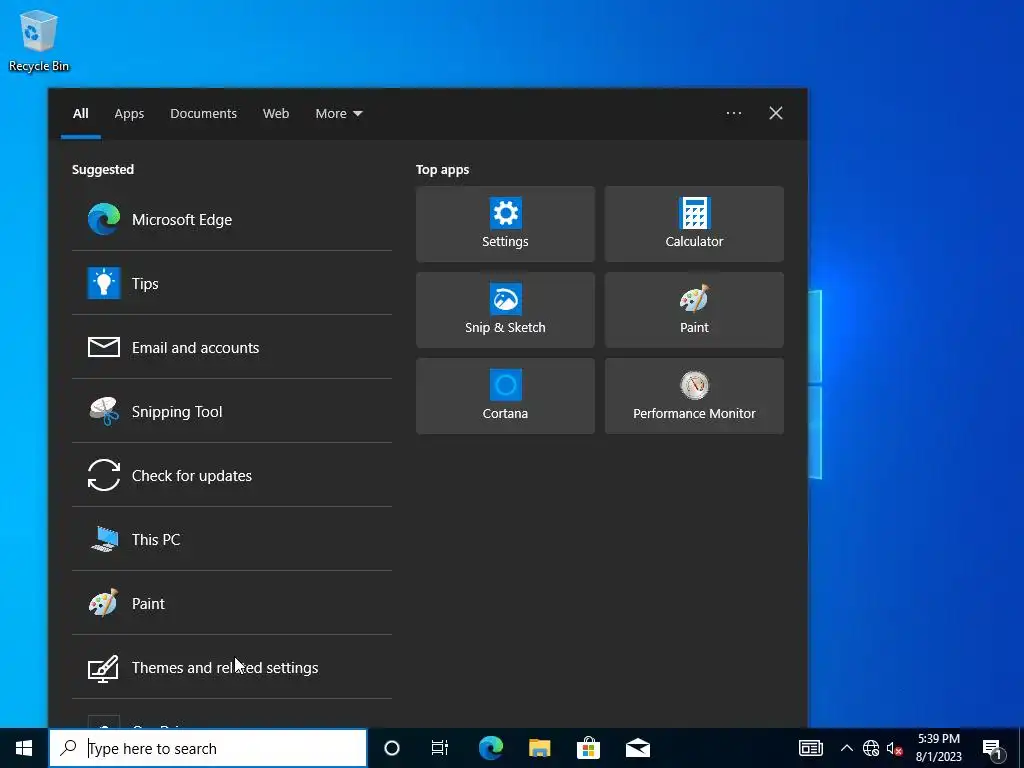Open network status tray icon
The image size is (1024, 768).
871,748
